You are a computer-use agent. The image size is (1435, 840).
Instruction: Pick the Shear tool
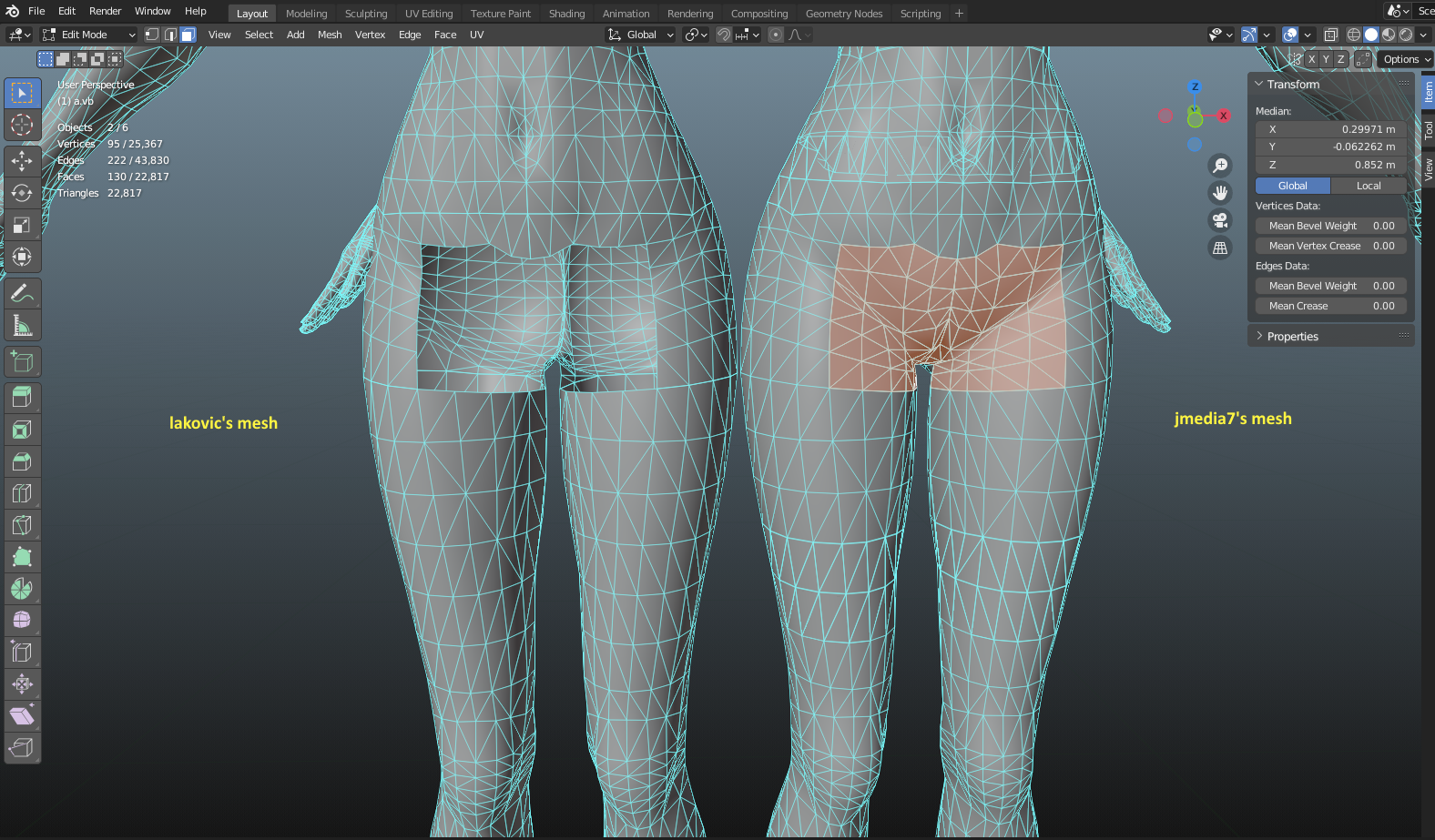pos(22,716)
